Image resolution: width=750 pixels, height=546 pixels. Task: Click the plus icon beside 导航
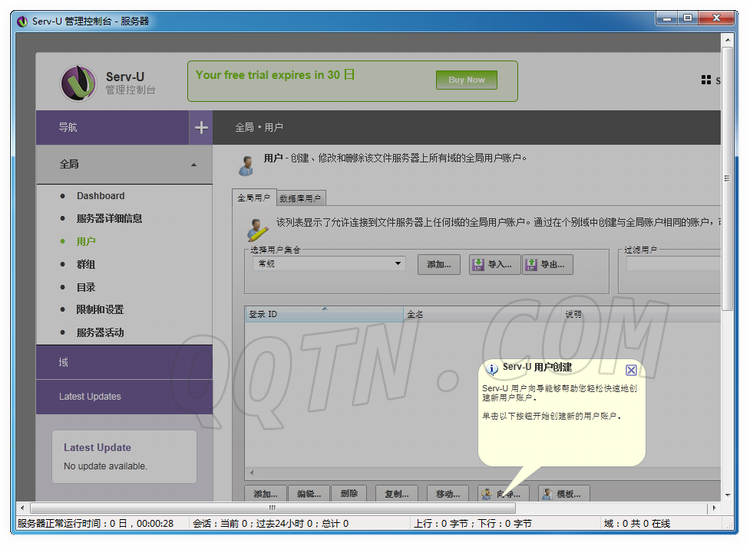(x=201, y=127)
